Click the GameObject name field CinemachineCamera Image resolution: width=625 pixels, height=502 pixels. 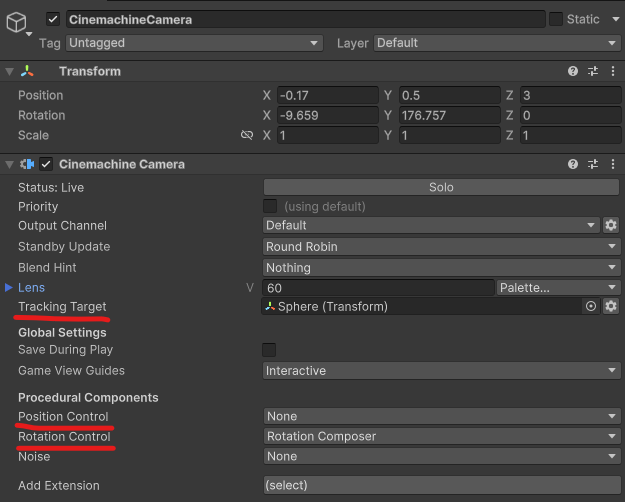pyautogui.click(x=306, y=20)
